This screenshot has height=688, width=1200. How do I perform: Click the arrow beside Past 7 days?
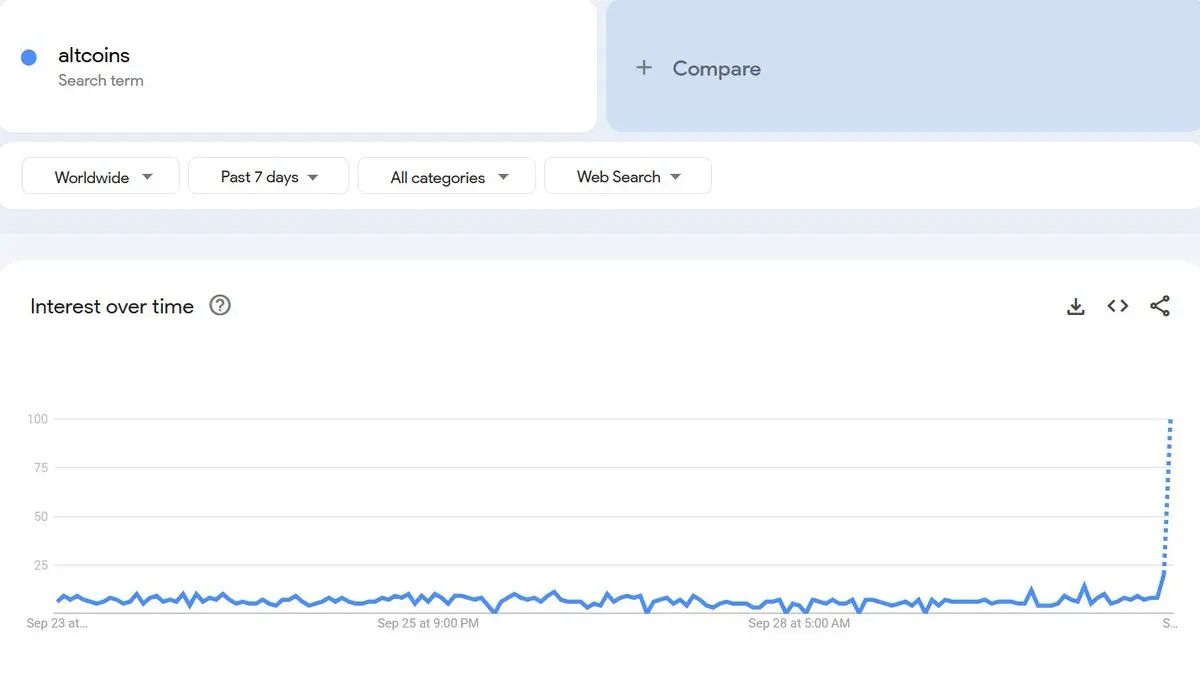pyautogui.click(x=312, y=177)
